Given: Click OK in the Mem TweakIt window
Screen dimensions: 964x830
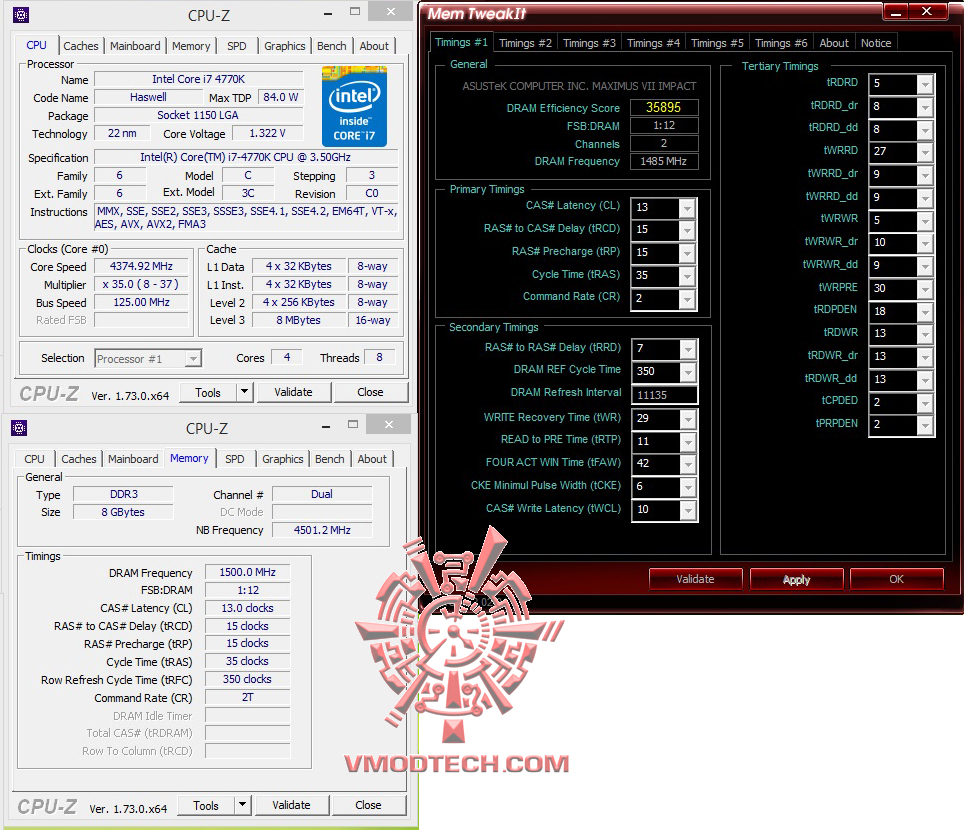Looking at the screenshot, I should click(896, 579).
